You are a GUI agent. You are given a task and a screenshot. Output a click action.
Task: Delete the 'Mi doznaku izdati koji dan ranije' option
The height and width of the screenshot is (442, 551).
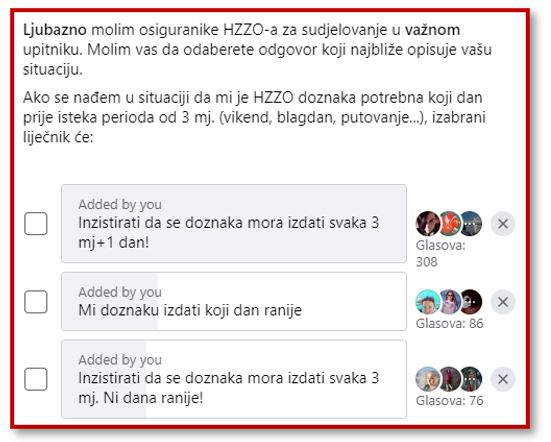[x=503, y=302]
